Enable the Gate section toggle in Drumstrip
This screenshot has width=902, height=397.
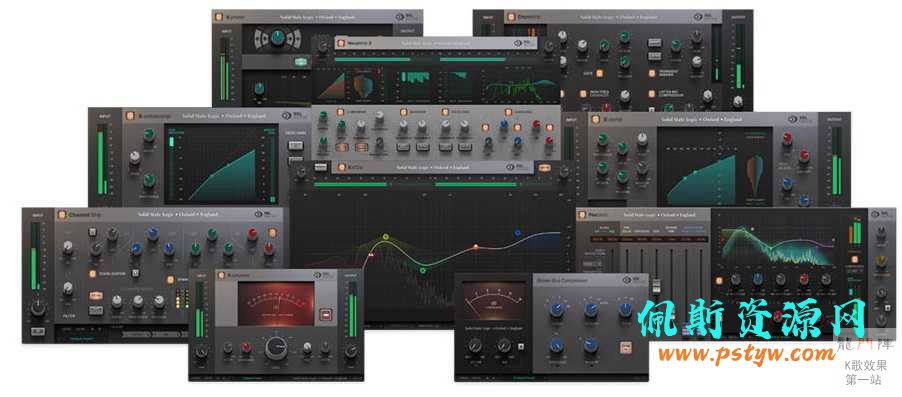pyautogui.click(x=599, y=74)
